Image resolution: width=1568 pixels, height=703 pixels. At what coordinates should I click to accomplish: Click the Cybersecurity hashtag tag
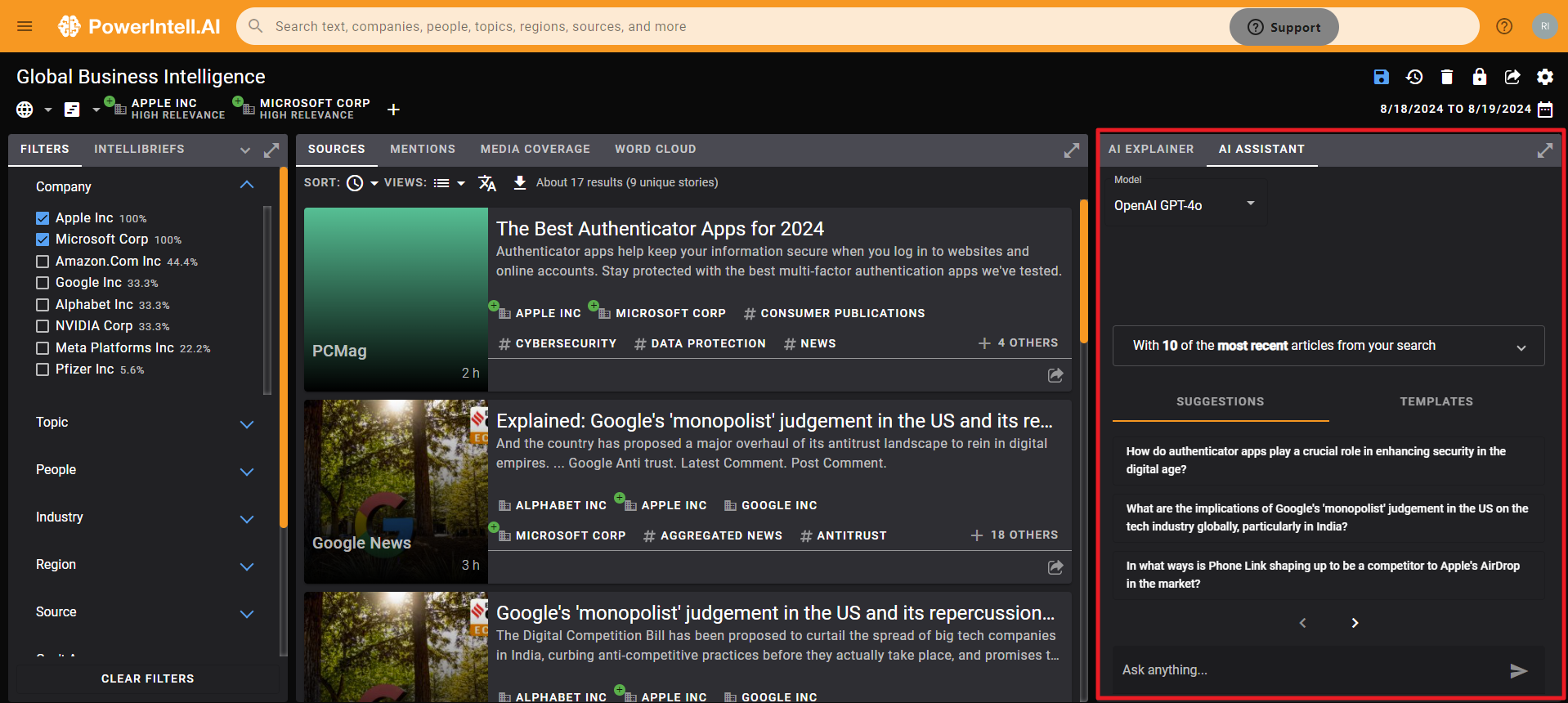pos(558,343)
